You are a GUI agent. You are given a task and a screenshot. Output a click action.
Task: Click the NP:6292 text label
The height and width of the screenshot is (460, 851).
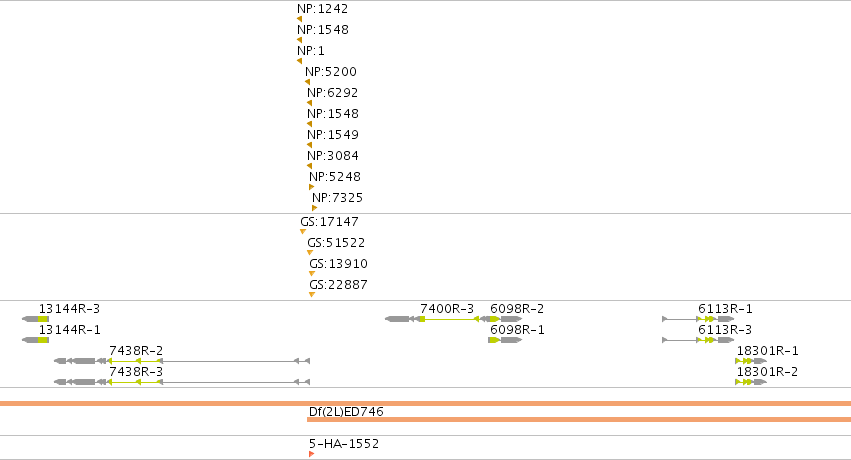tap(333, 93)
